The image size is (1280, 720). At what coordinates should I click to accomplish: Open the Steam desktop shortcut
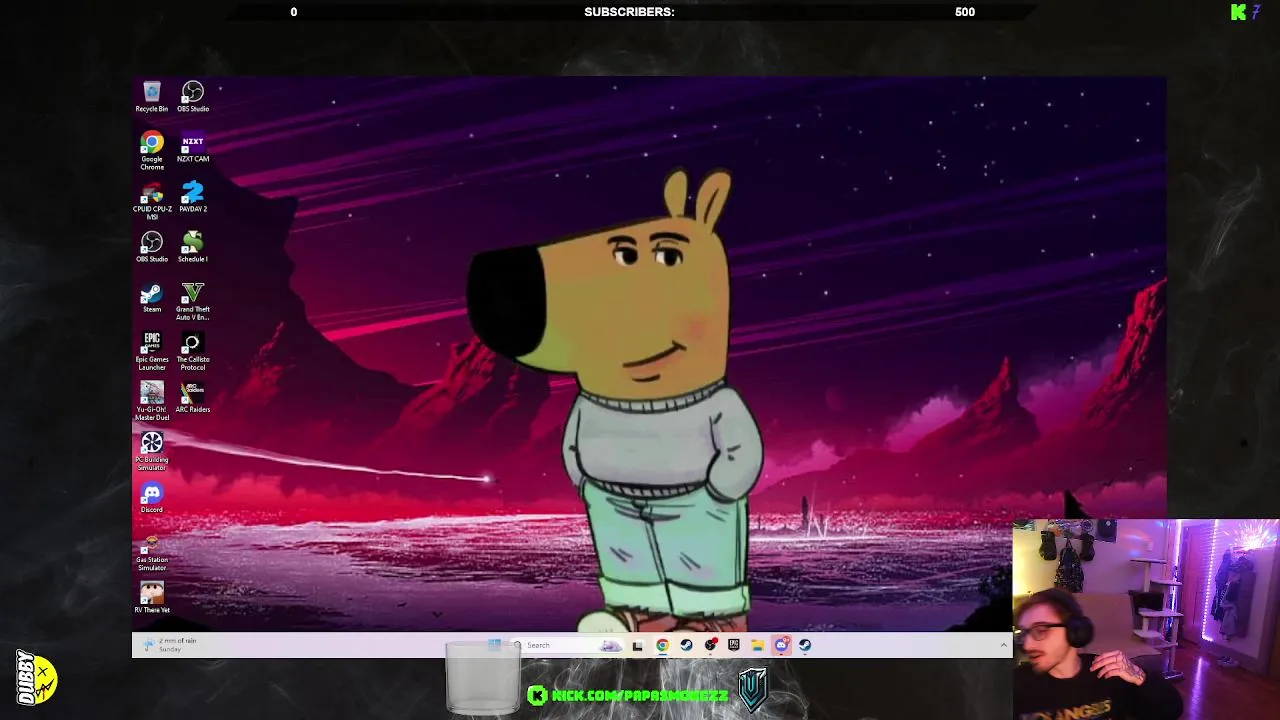pyautogui.click(x=152, y=298)
